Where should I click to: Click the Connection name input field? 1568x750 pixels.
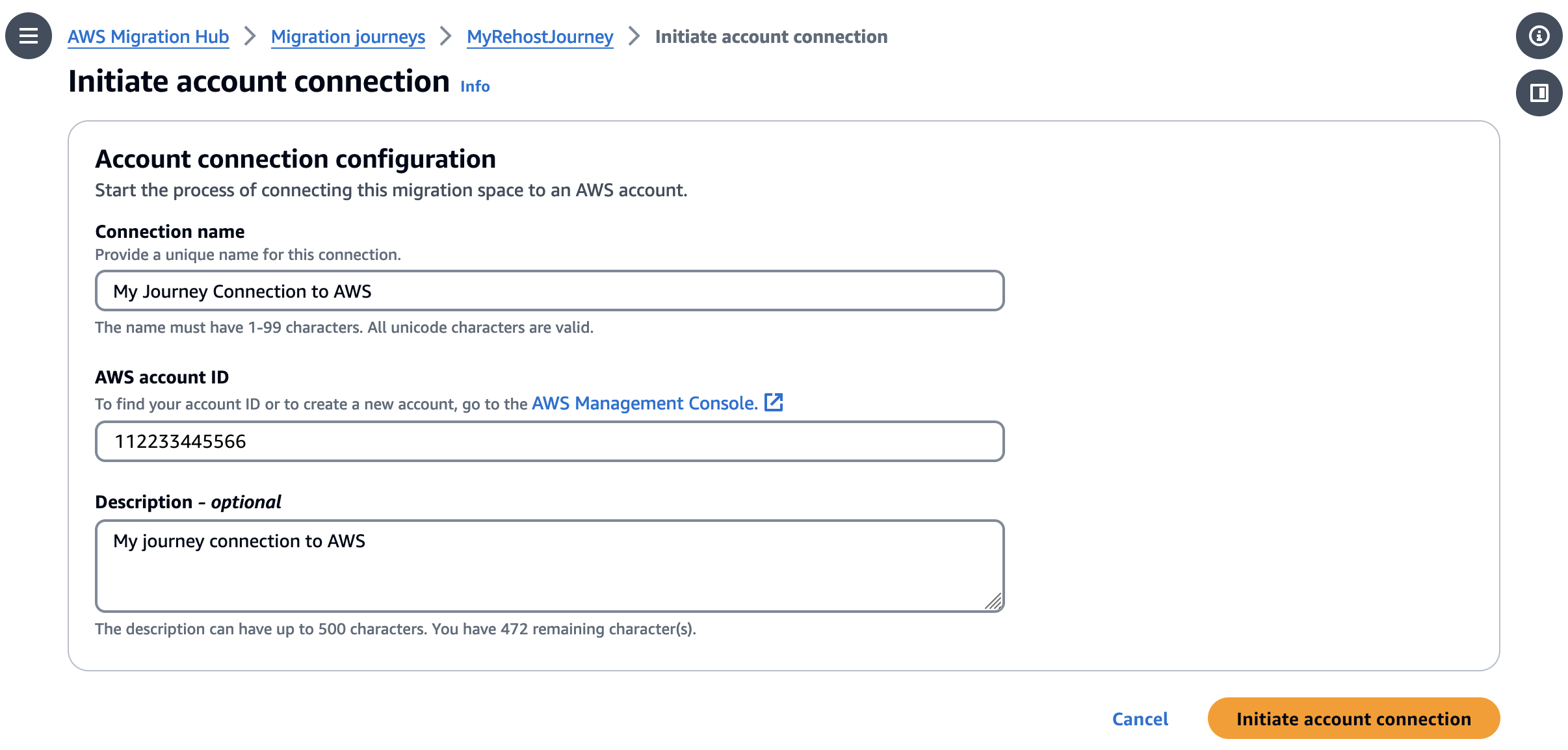[549, 291]
